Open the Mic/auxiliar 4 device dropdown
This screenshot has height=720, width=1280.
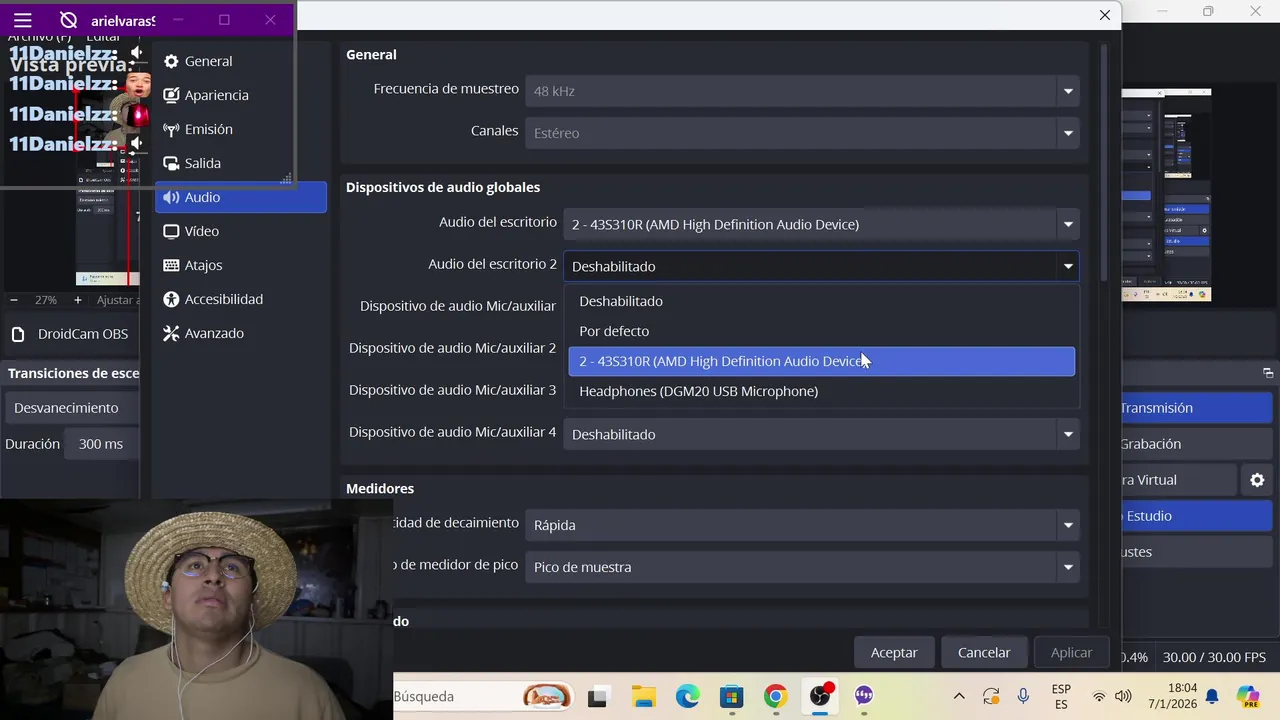coord(821,434)
